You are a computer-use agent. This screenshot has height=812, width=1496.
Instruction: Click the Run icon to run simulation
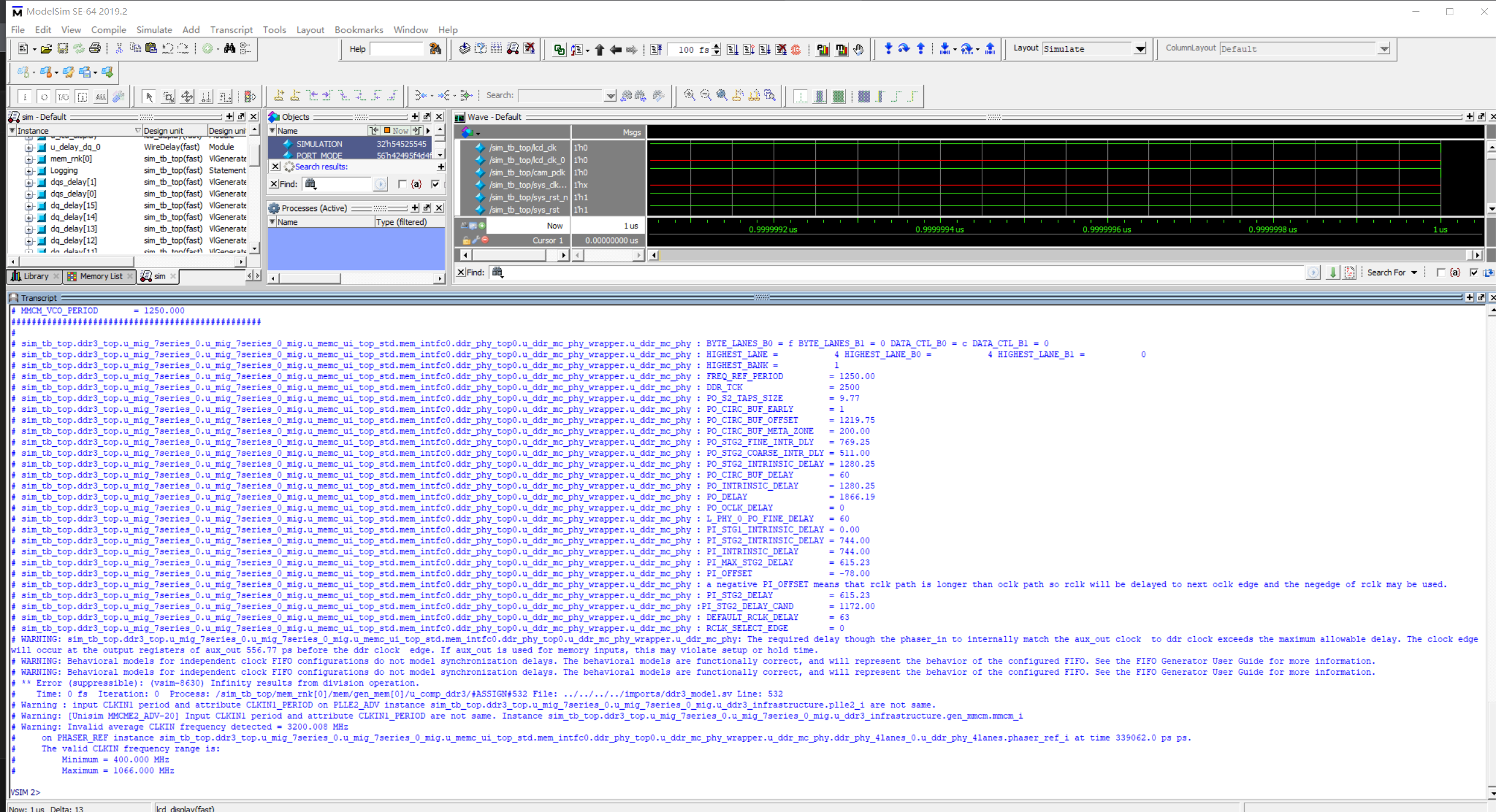pos(731,49)
